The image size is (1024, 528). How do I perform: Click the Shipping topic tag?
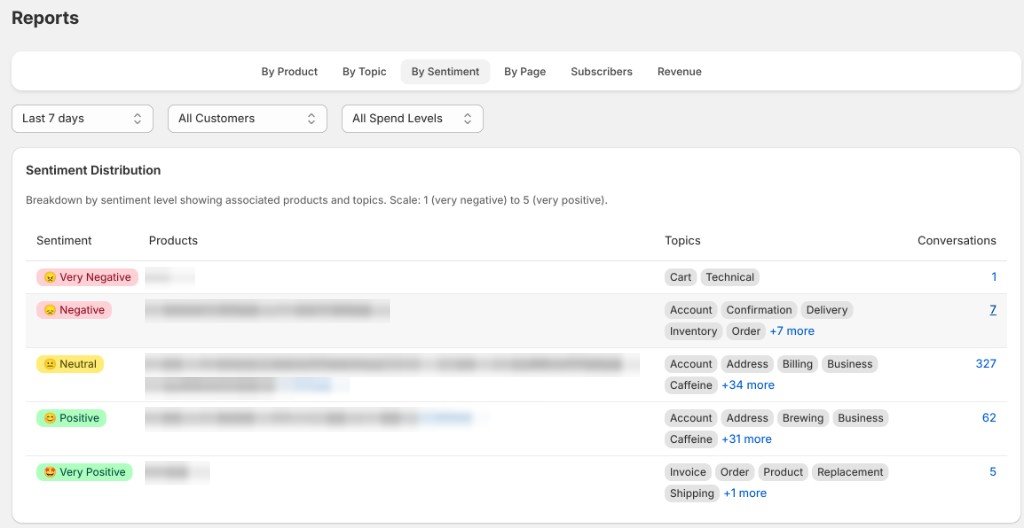click(x=692, y=493)
